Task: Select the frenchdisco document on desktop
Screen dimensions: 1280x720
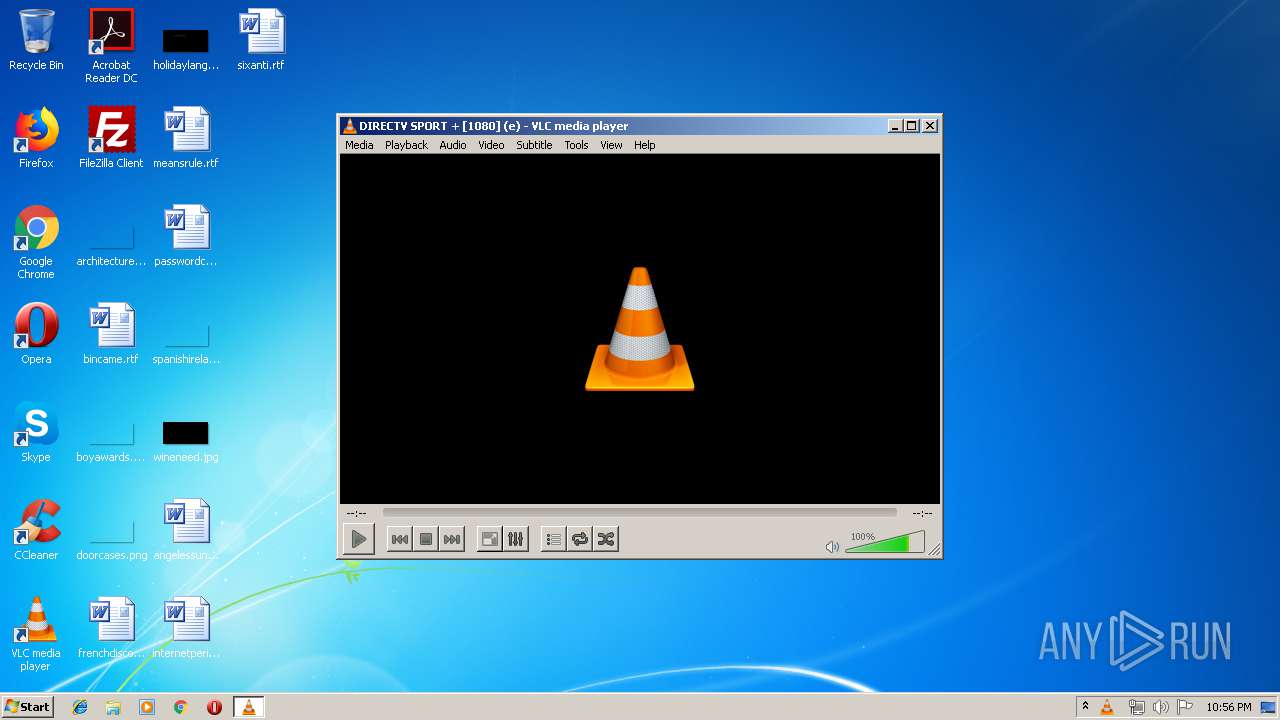Action: click(111, 628)
